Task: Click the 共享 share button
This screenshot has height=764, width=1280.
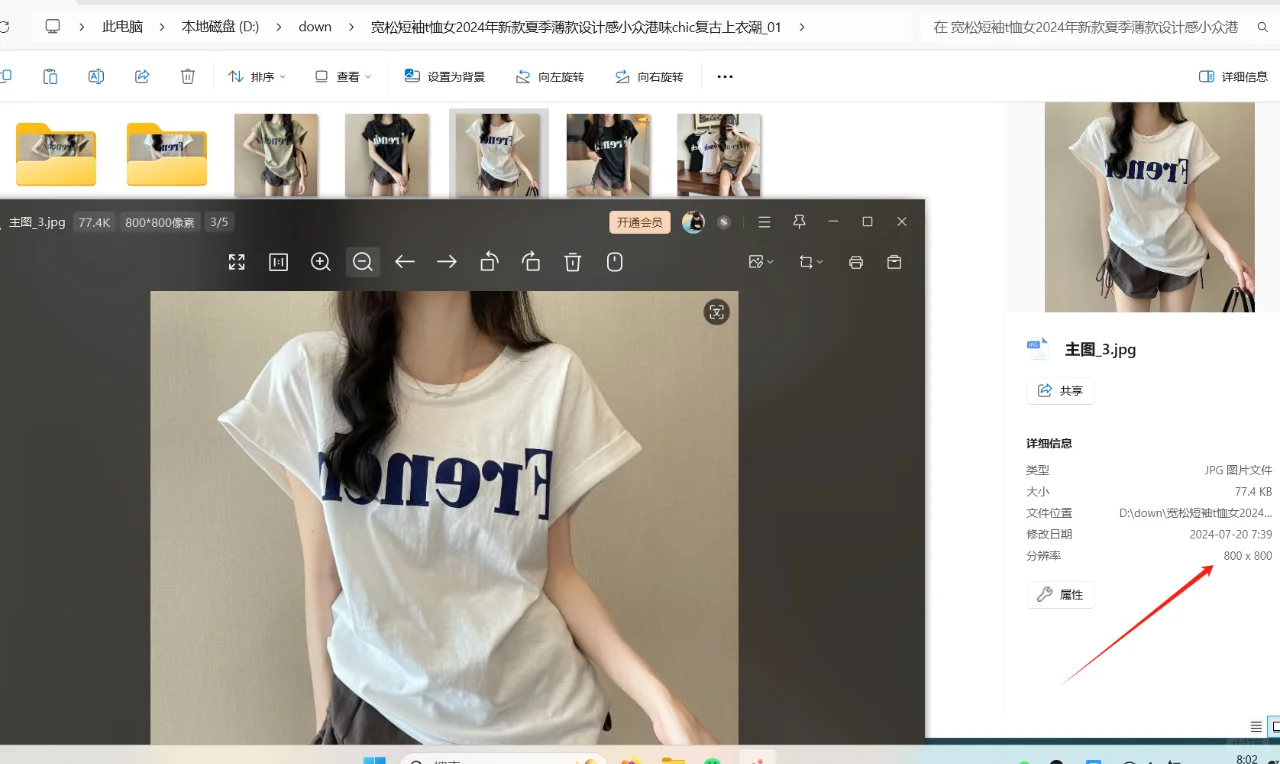Action: coord(1060,390)
